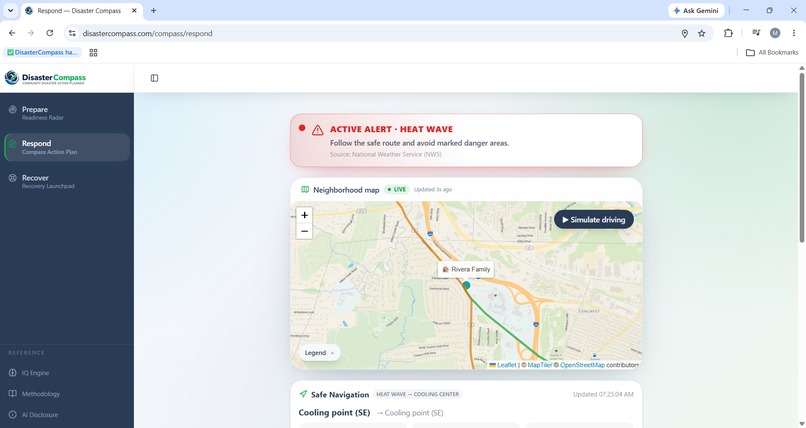Viewport: 806px width, 428px height.
Task: Go back in browser history
Action: click(x=12, y=33)
